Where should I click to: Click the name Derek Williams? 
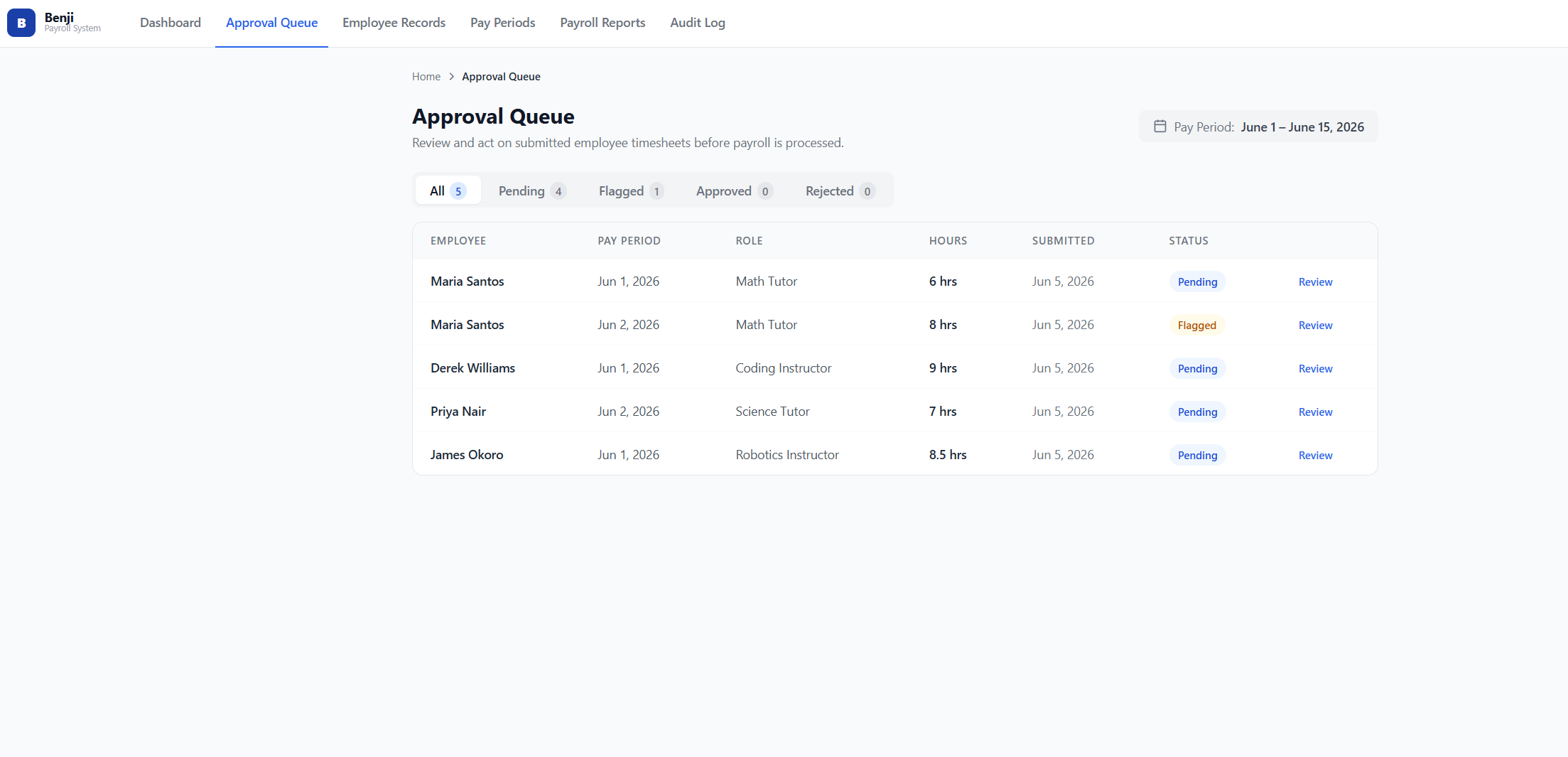(472, 367)
